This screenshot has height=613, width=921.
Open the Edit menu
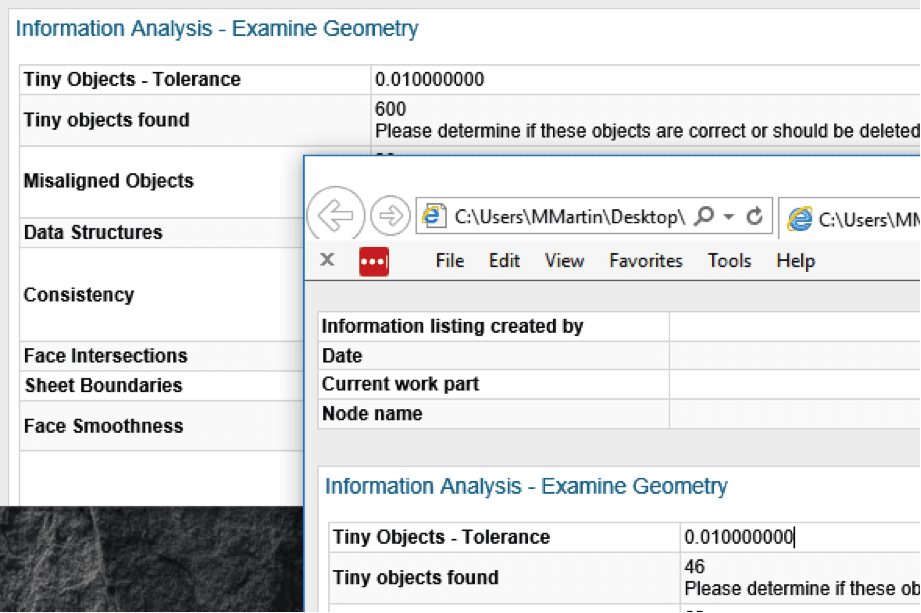click(504, 261)
